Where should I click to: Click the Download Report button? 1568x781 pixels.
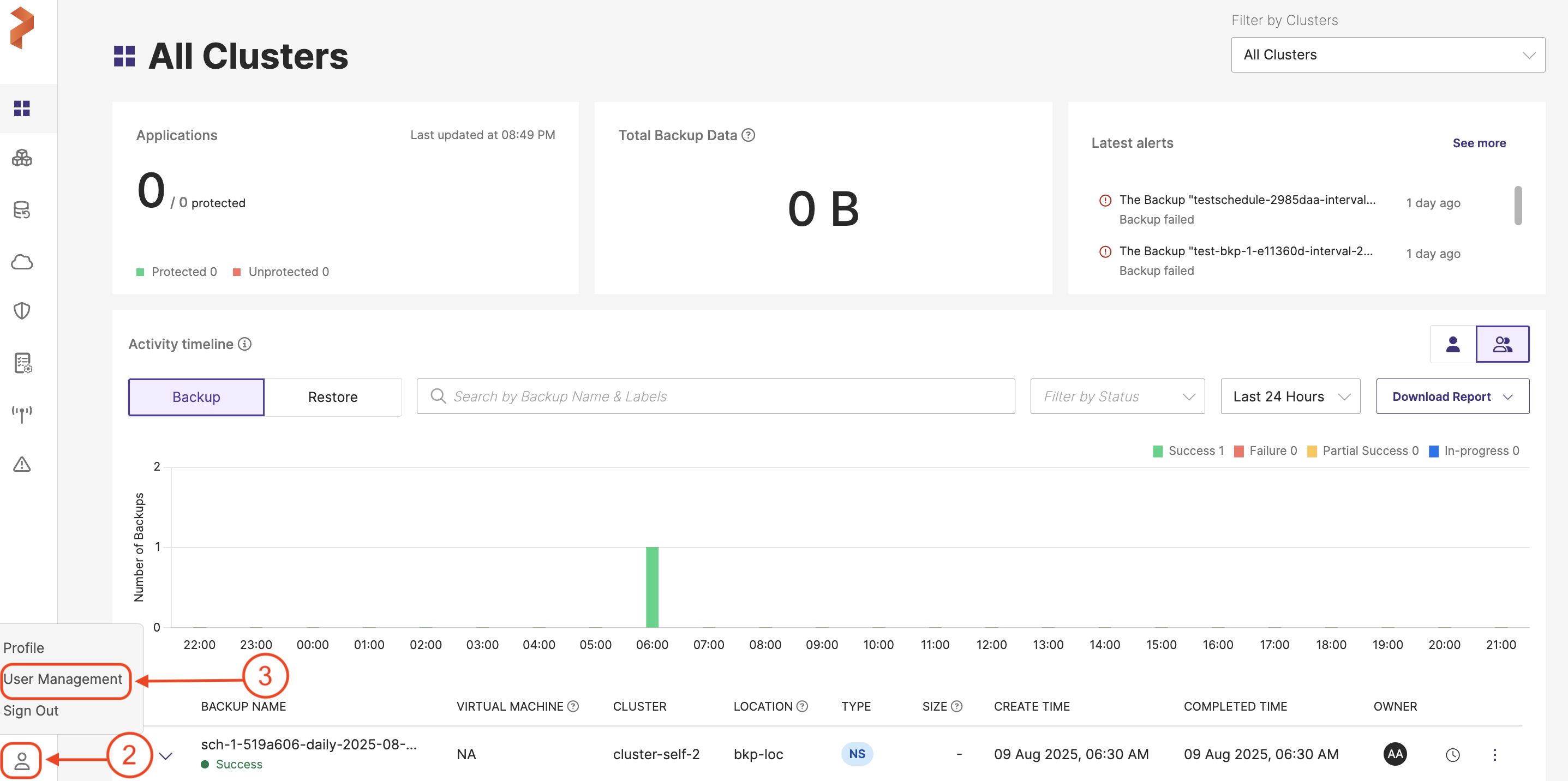tap(1452, 396)
